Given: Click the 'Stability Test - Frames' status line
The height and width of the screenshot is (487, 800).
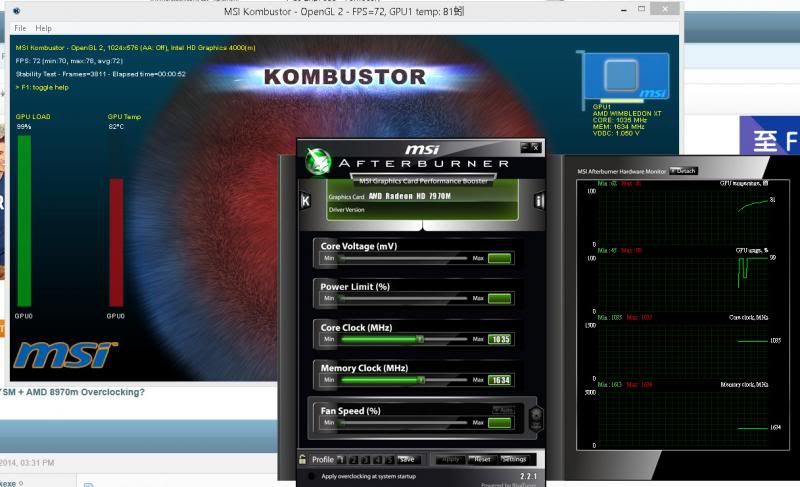Looking at the screenshot, I should [101, 74].
